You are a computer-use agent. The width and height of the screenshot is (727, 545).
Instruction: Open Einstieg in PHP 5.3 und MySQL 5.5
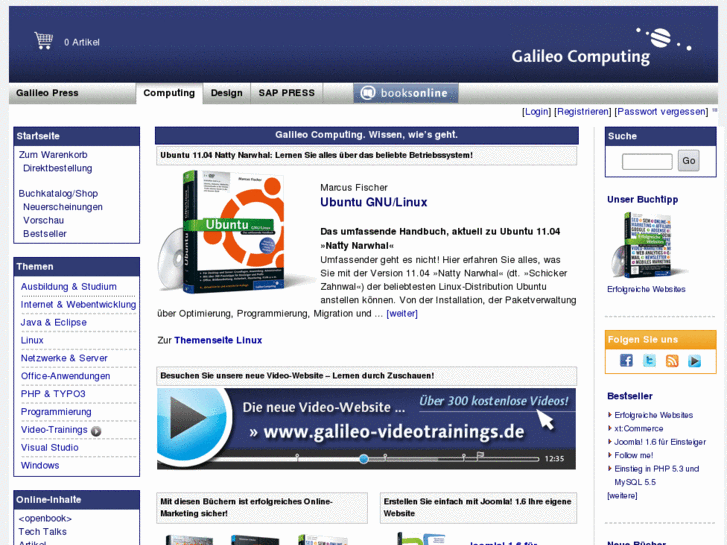tap(657, 475)
